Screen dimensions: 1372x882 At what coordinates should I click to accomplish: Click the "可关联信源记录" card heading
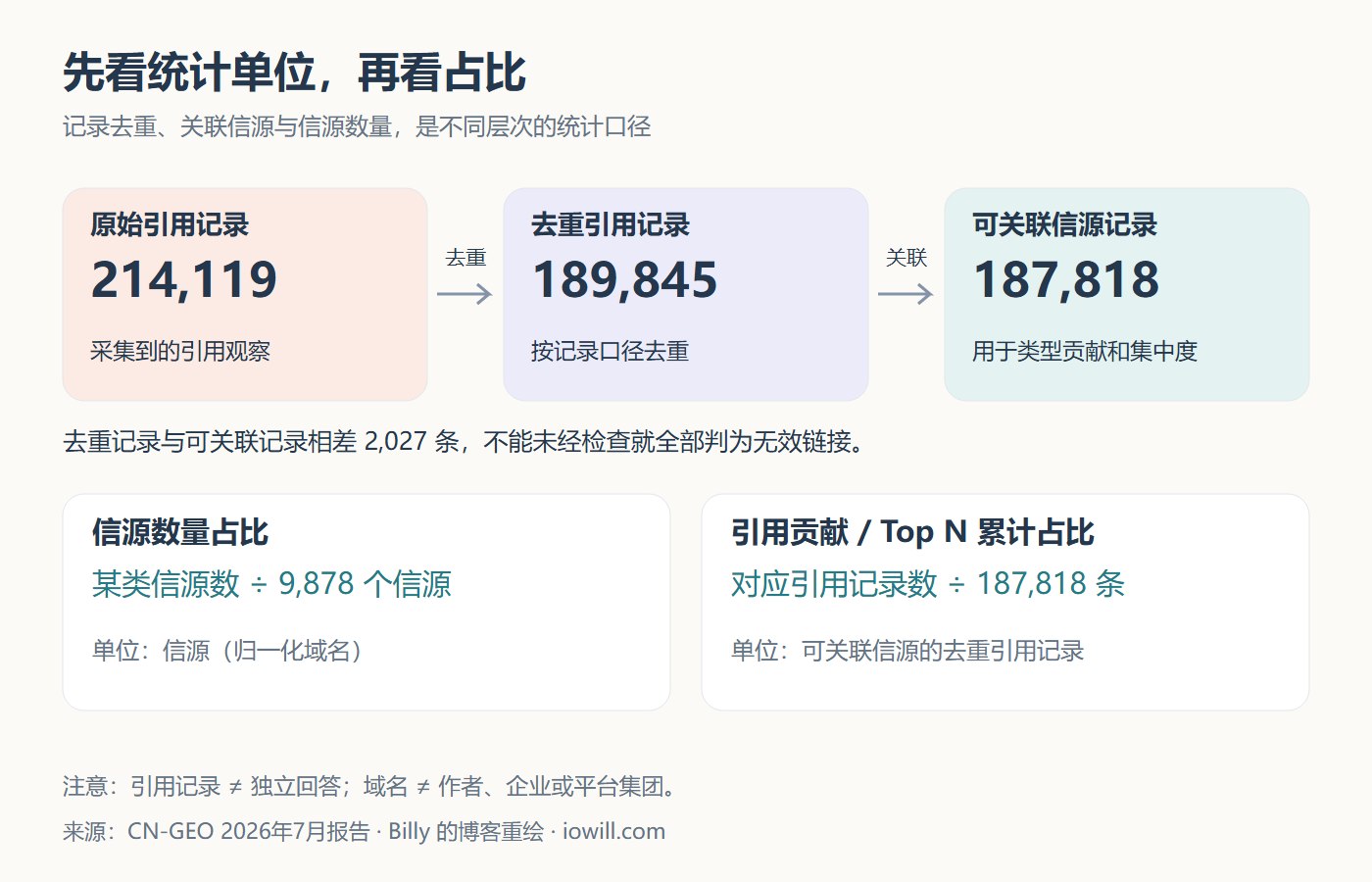(x=1064, y=224)
